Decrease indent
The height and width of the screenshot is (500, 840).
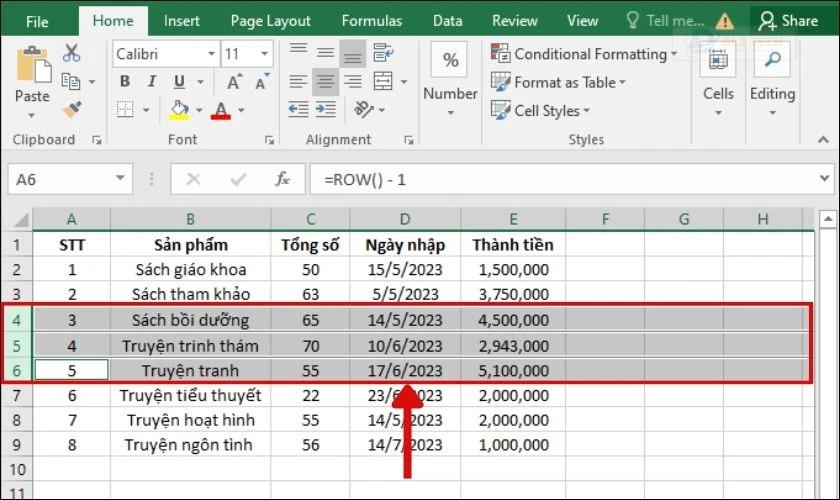[298, 109]
